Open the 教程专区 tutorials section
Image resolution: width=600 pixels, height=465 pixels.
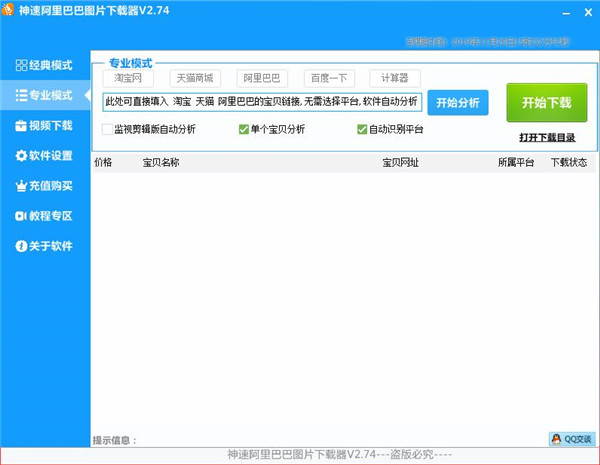coord(45,216)
